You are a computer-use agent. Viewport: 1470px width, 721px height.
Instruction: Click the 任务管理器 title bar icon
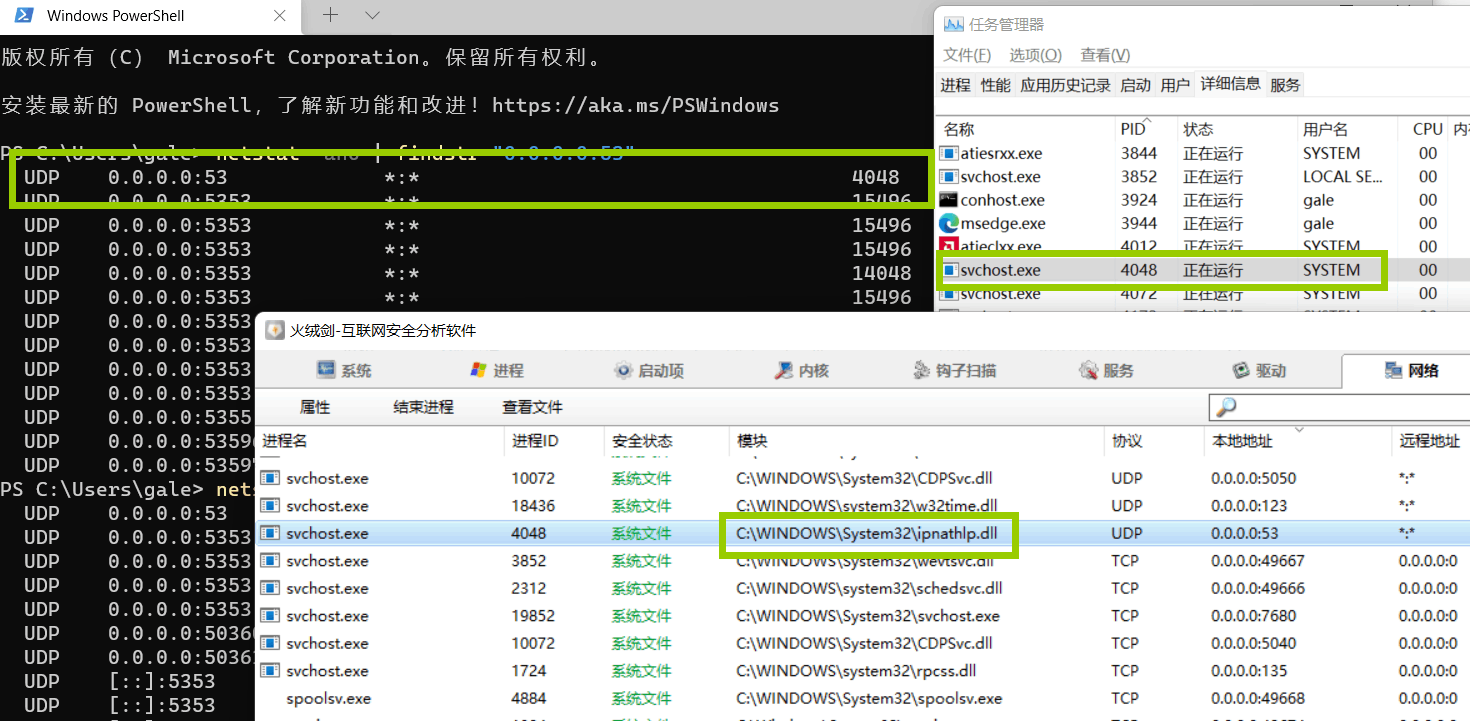953,24
